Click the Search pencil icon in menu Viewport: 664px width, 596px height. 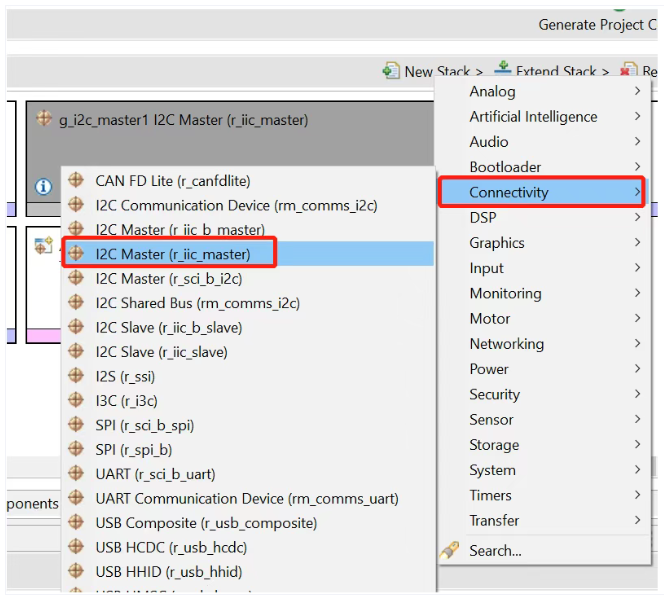pyautogui.click(x=450, y=550)
